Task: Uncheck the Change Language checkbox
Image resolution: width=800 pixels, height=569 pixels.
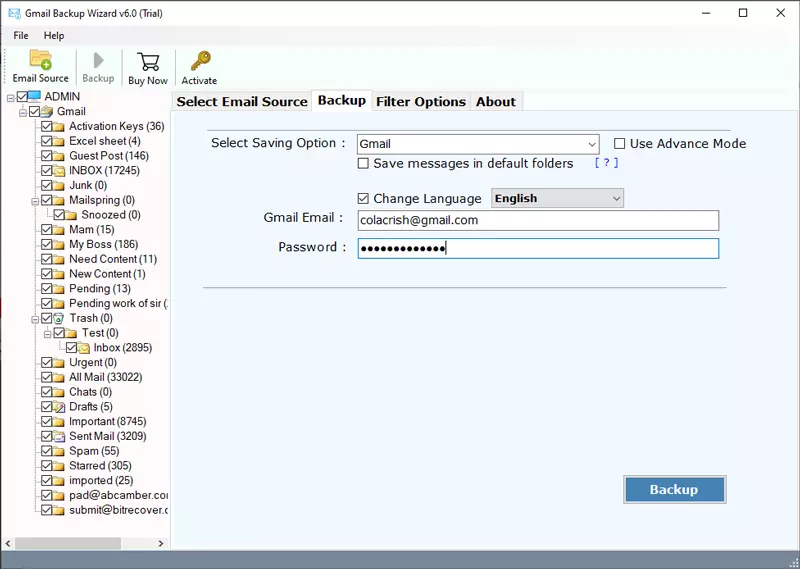Action: coord(363,199)
